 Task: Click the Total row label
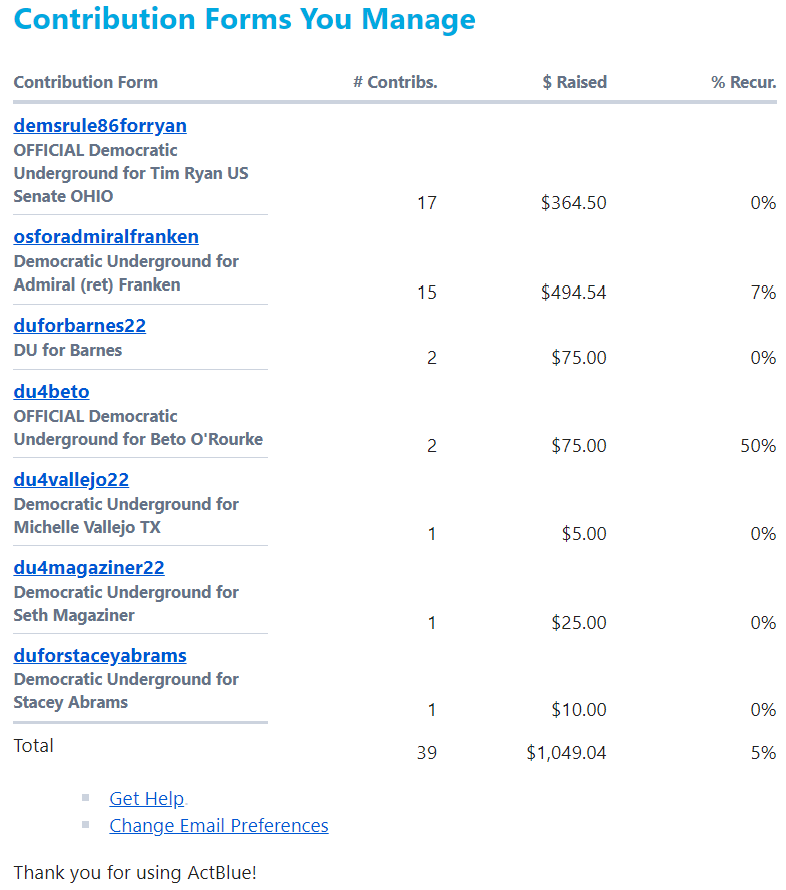(x=33, y=745)
